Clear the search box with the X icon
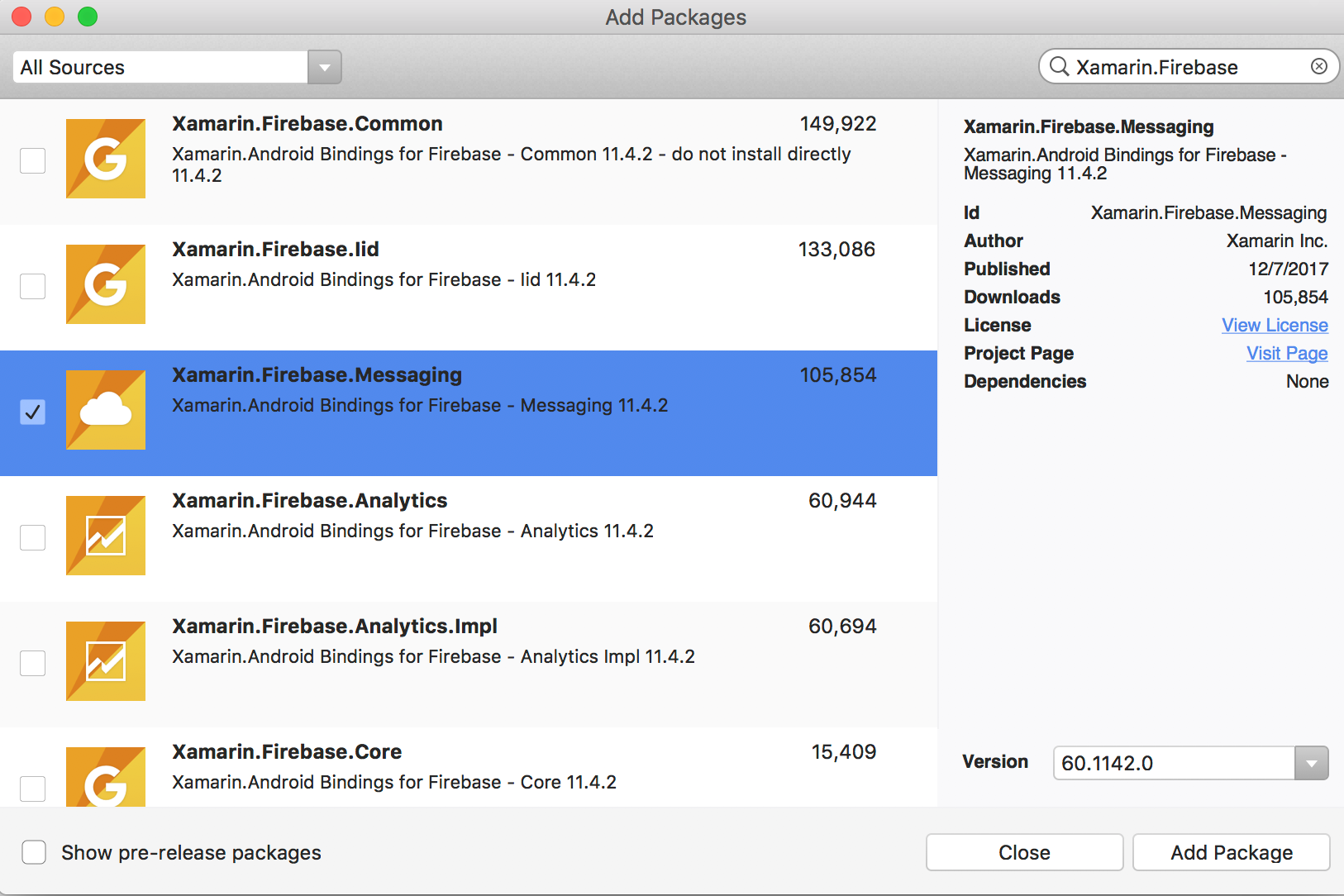 [1318, 66]
